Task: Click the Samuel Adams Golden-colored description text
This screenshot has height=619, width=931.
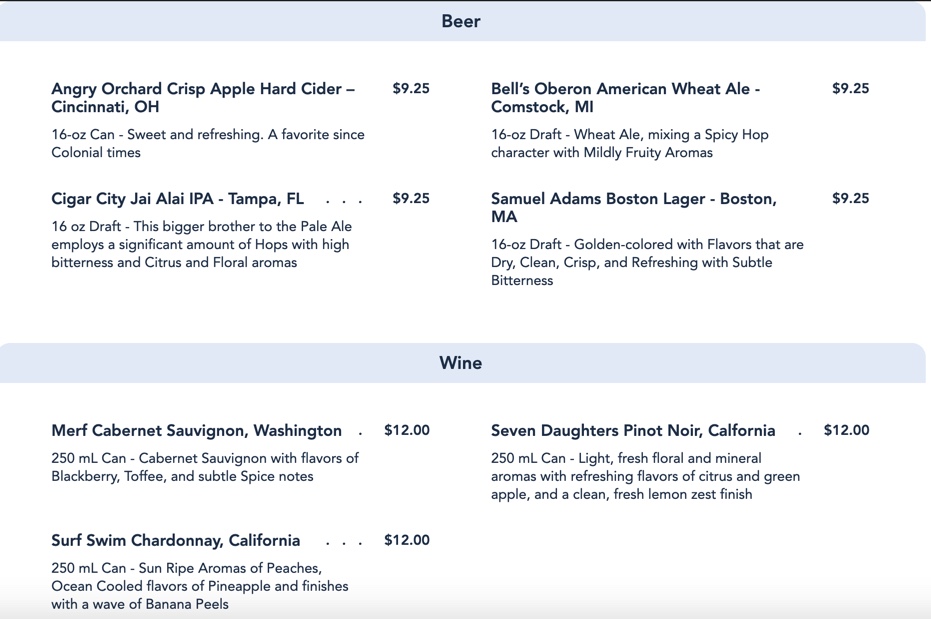Action: pos(647,263)
